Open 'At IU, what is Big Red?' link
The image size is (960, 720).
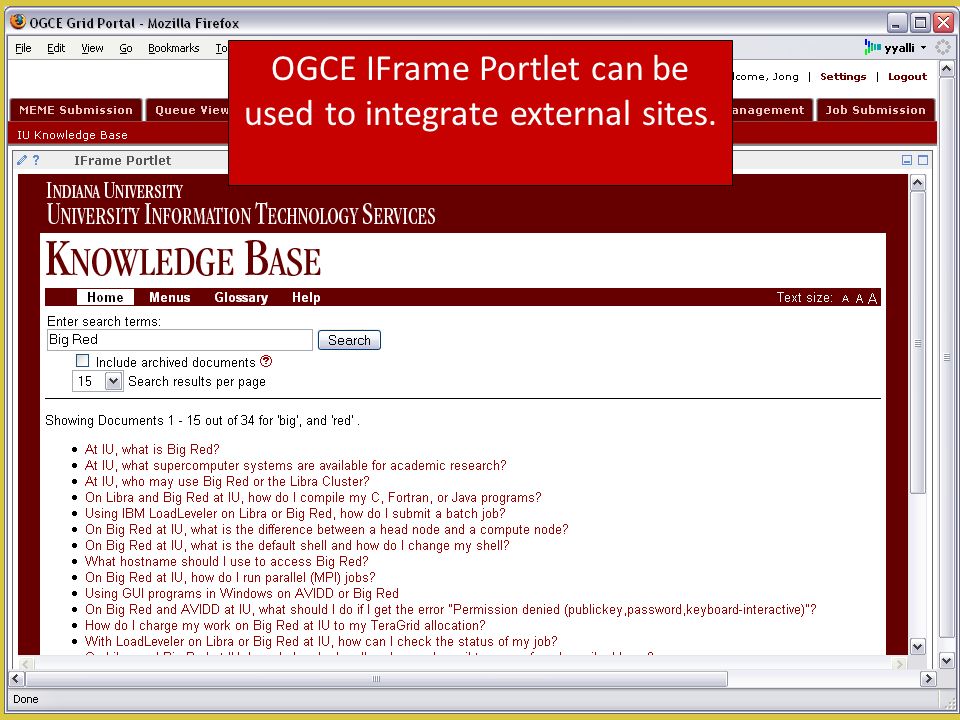tap(152, 449)
